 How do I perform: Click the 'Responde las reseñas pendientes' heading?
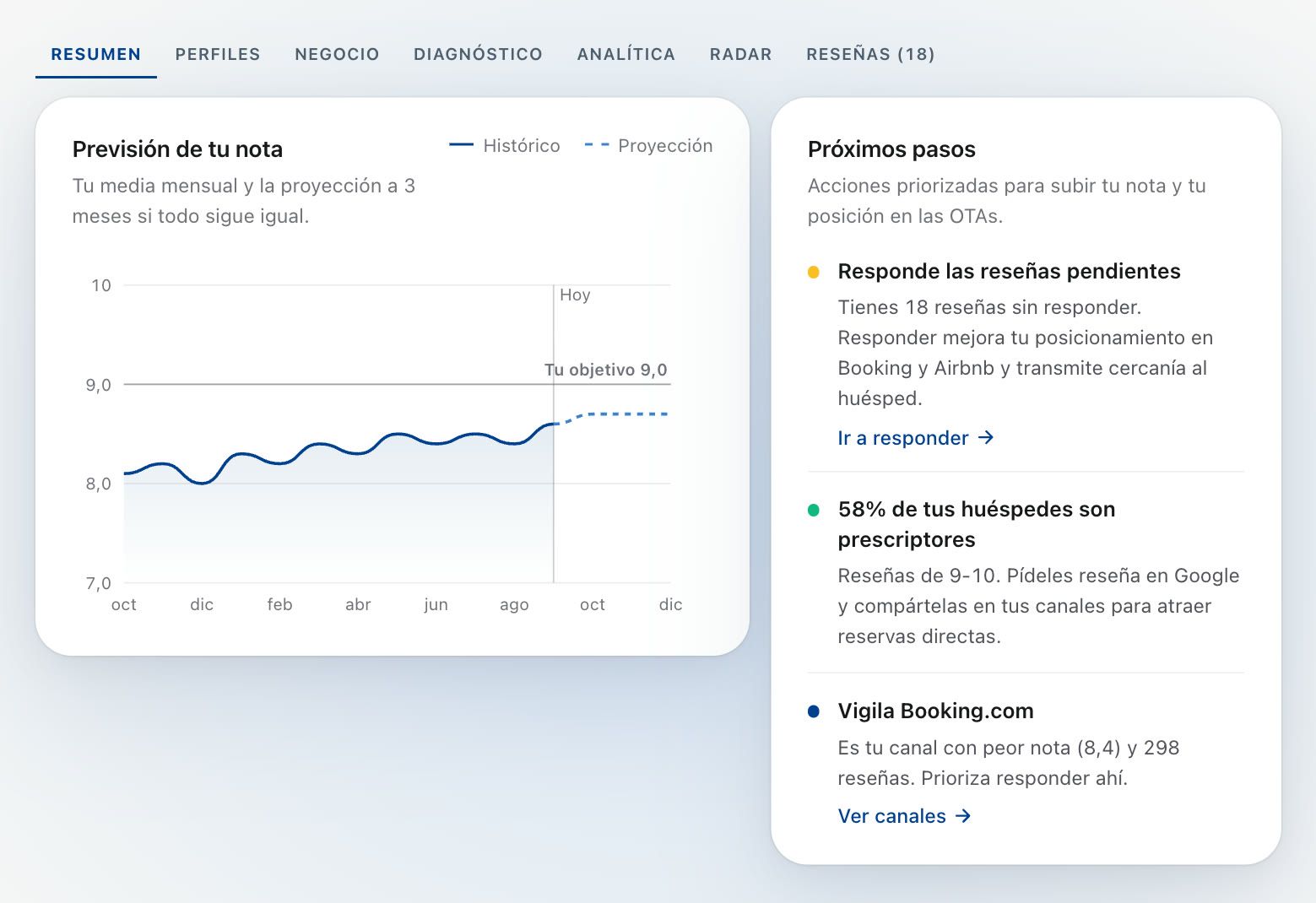pyautogui.click(x=1009, y=271)
